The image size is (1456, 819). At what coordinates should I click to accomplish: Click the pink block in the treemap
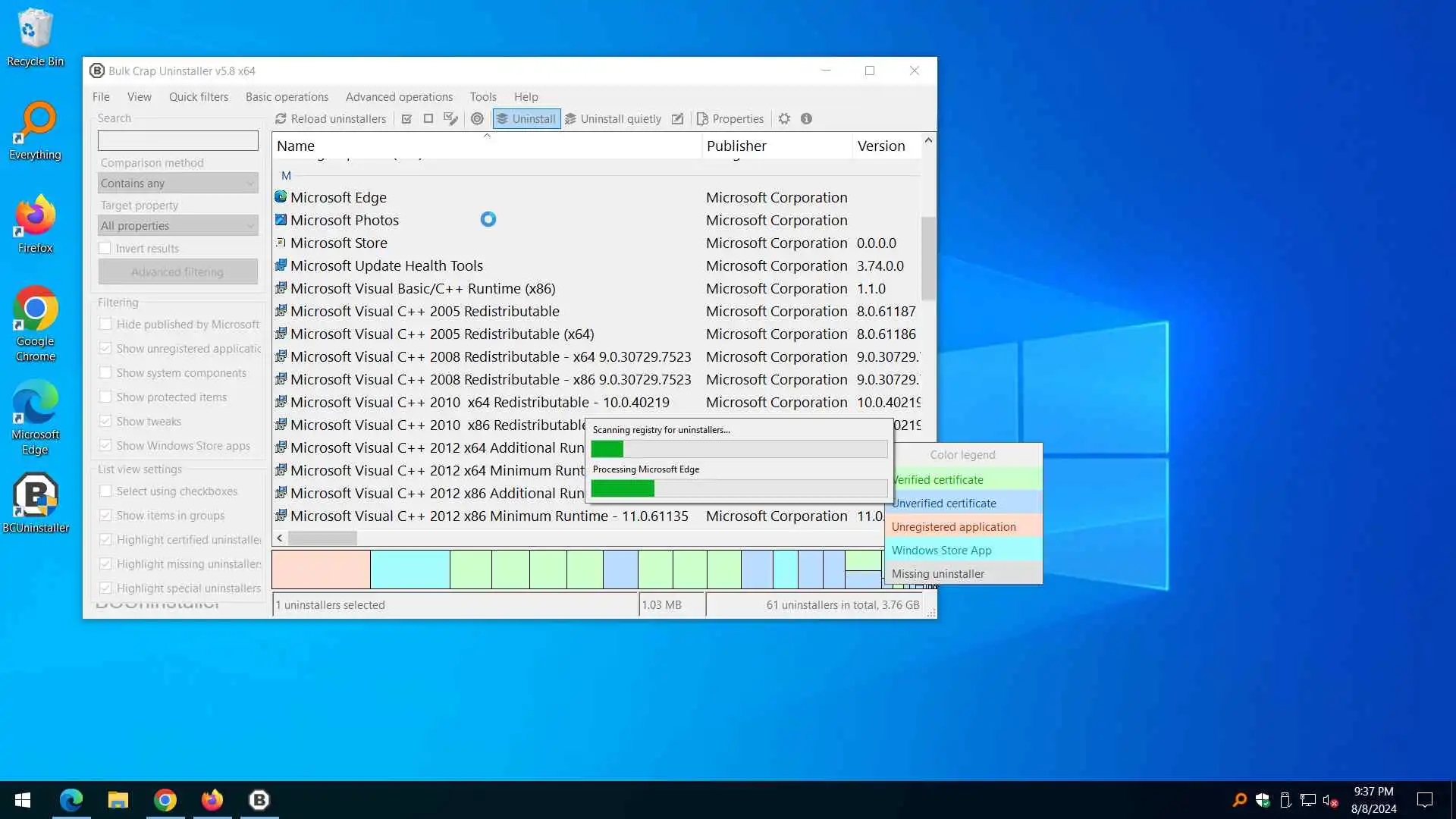click(321, 569)
